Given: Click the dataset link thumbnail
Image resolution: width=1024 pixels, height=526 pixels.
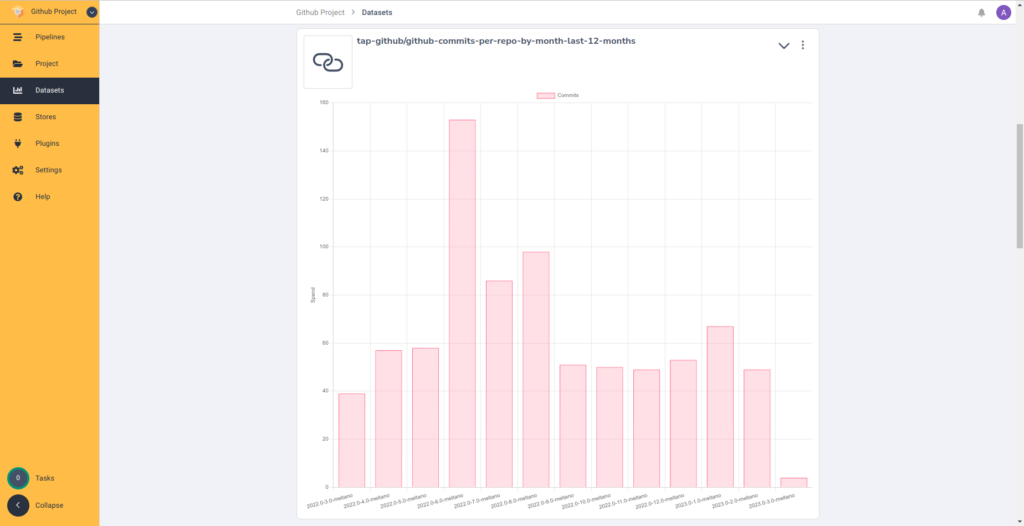Looking at the screenshot, I should coord(328,62).
